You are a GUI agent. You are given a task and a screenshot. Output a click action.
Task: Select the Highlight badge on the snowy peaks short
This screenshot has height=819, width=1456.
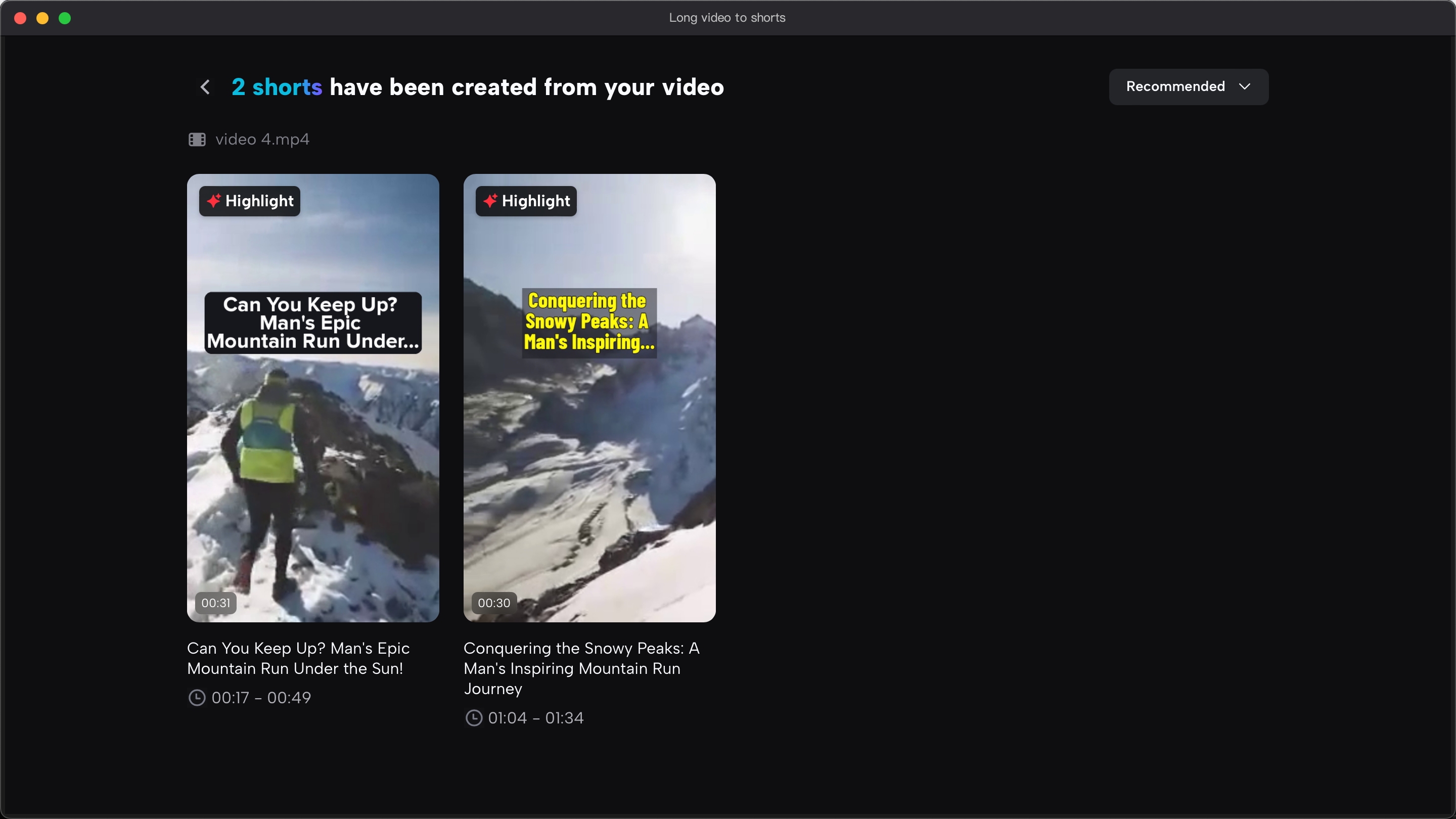pyautogui.click(x=525, y=201)
